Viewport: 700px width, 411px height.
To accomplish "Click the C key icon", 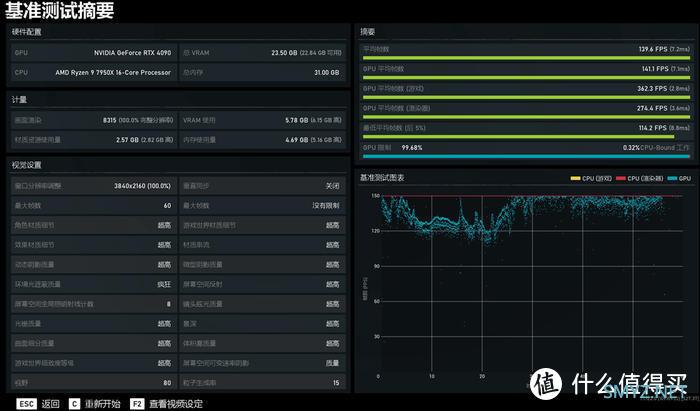I will point(74,404).
